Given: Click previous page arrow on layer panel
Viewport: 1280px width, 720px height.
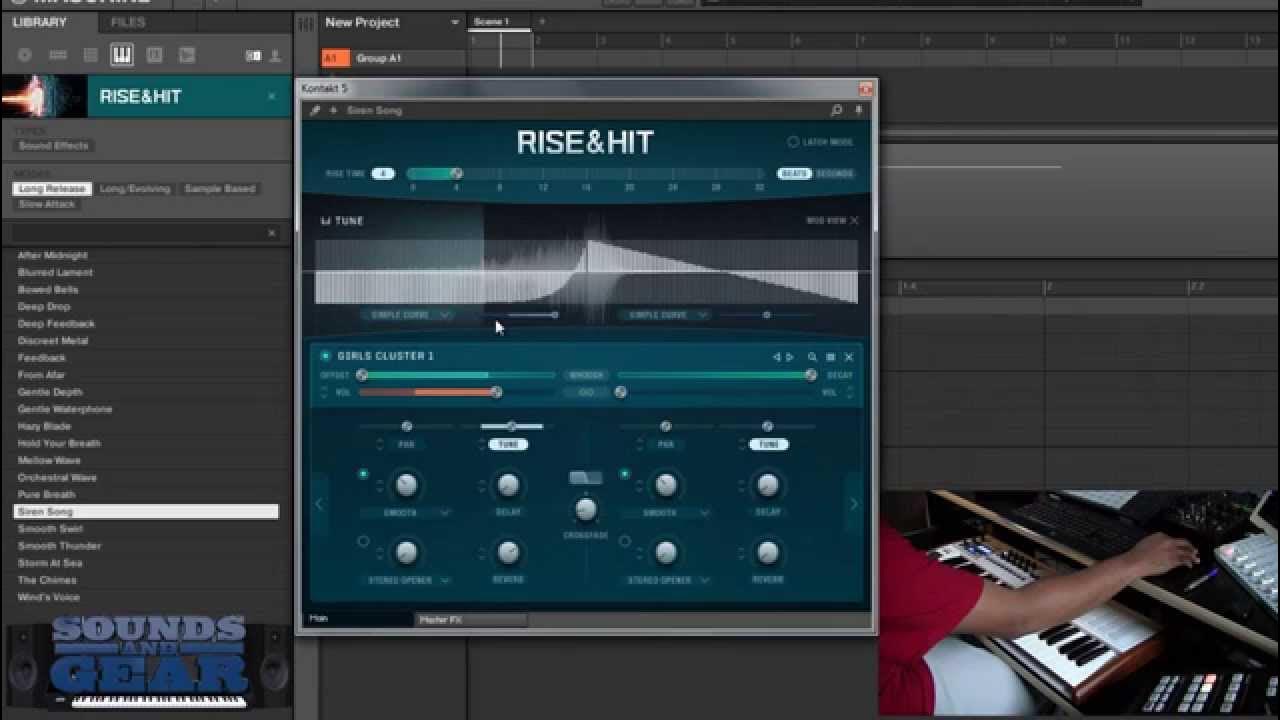Looking at the screenshot, I should (320, 504).
